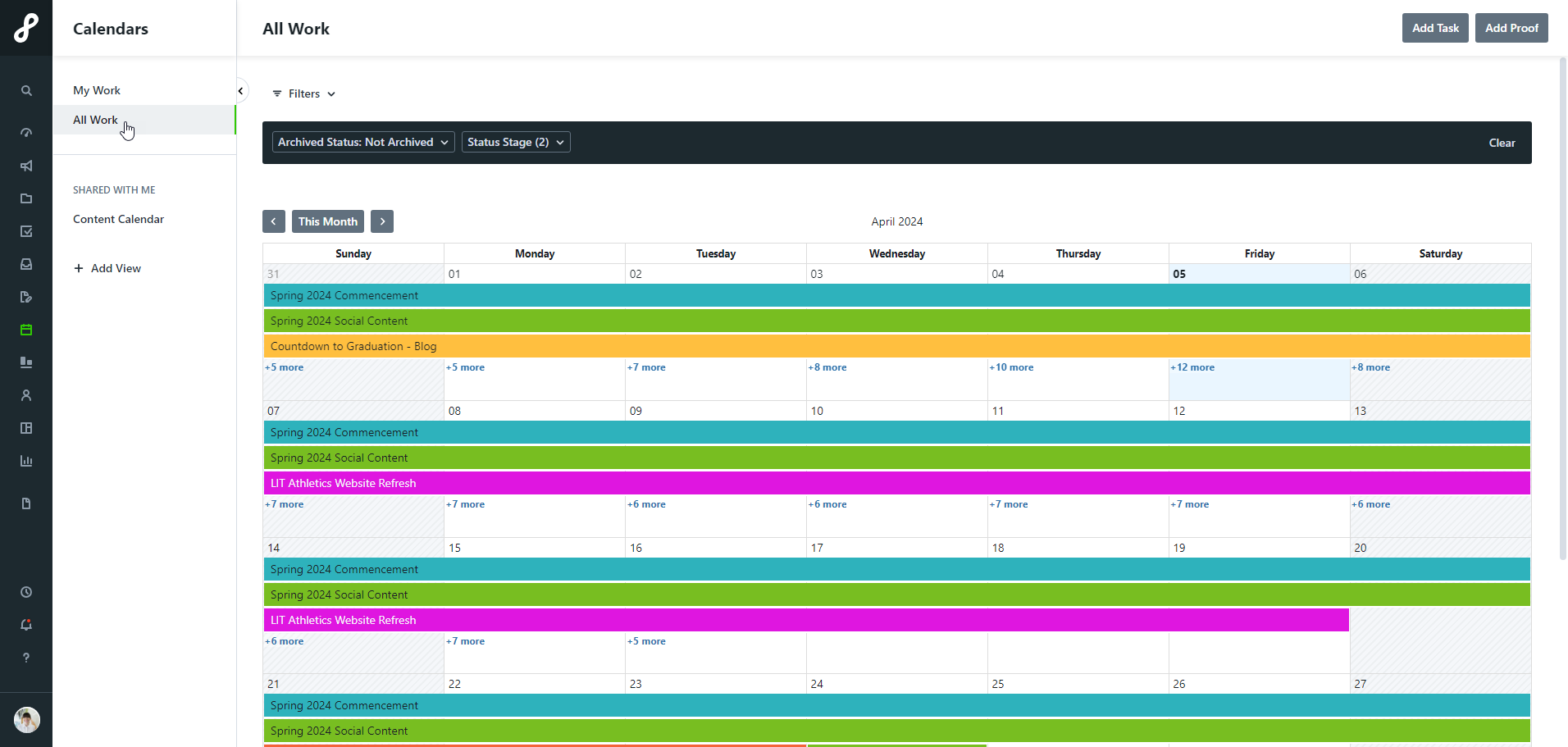Open the blocks workload icon
1568x747 pixels.
click(26, 362)
